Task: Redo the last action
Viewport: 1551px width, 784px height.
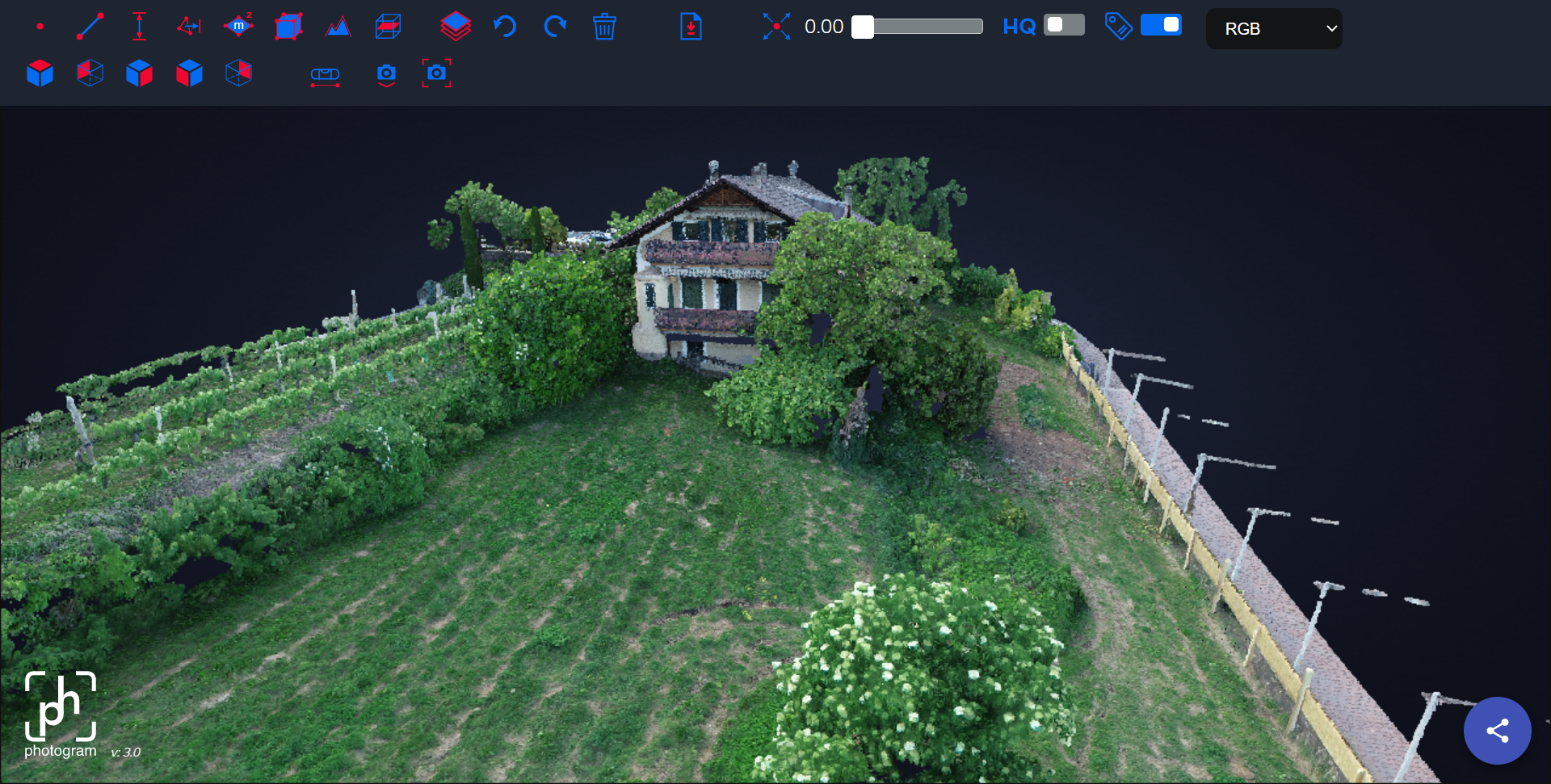Action: [555, 27]
